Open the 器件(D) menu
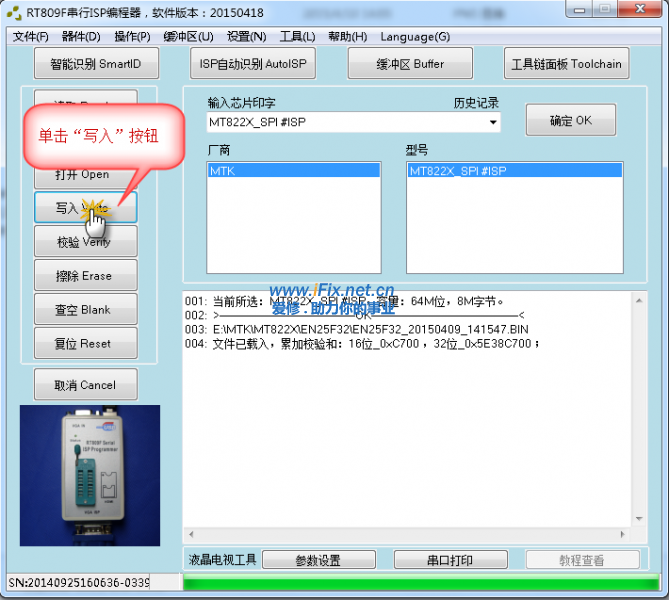This screenshot has width=669, height=600. point(81,37)
